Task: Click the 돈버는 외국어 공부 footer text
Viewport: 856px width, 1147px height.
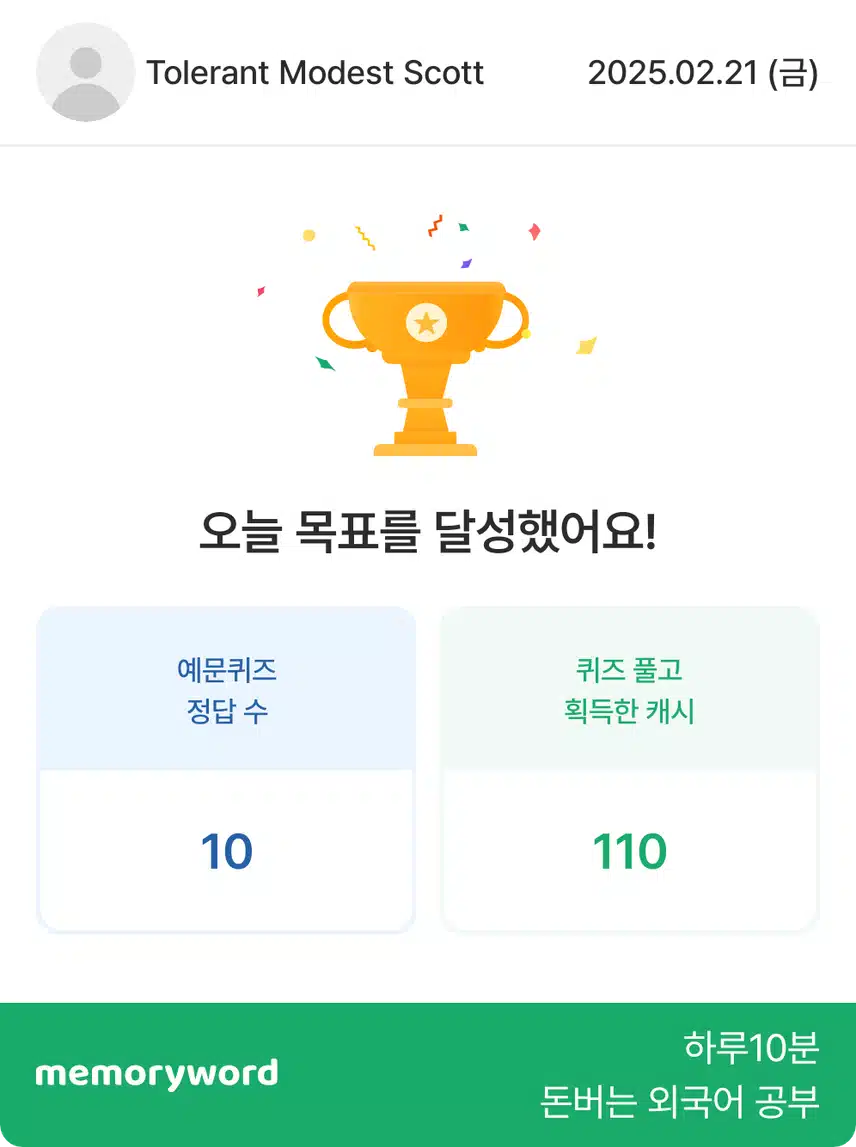Action: click(680, 1101)
